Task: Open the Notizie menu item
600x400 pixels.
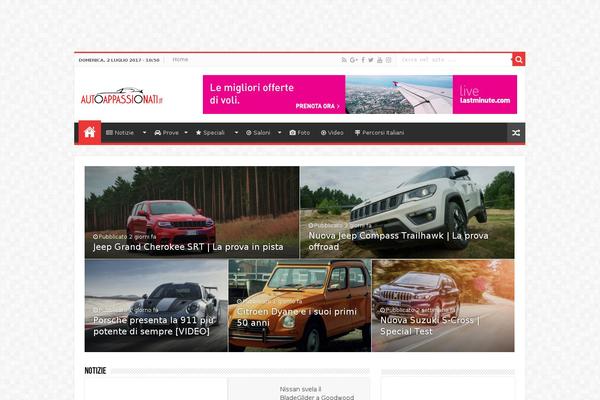Action: coord(120,133)
